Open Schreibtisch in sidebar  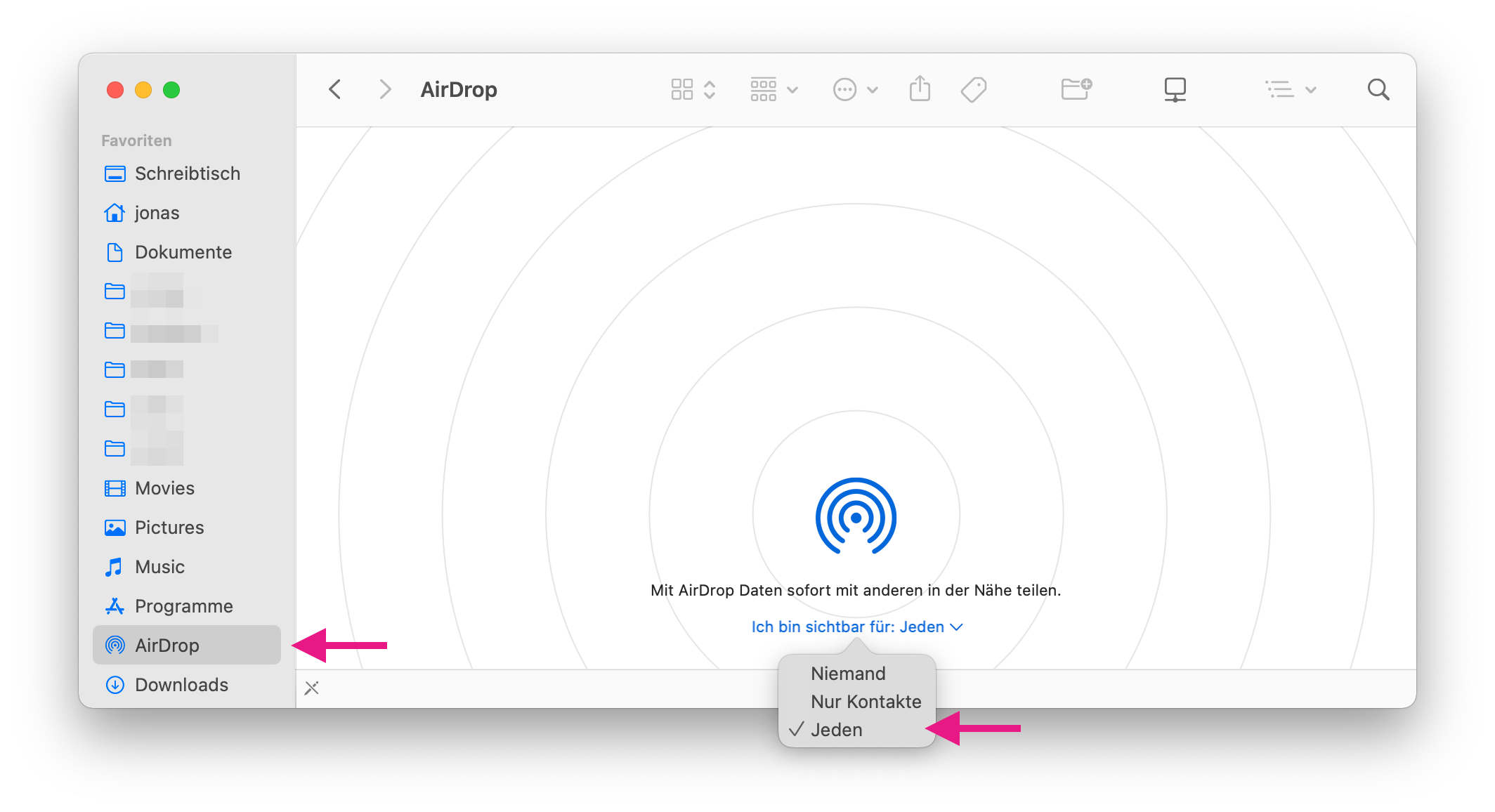[187, 173]
